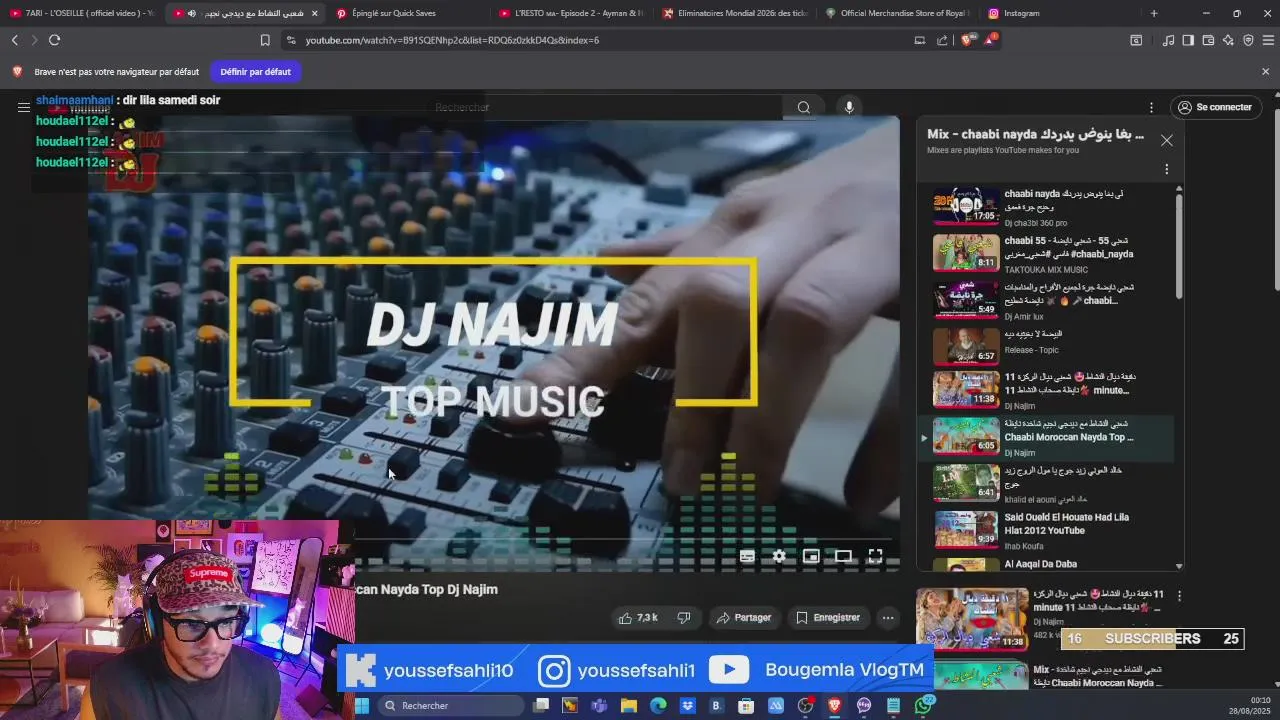Close the Mix playlist panel

point(1166,140)
